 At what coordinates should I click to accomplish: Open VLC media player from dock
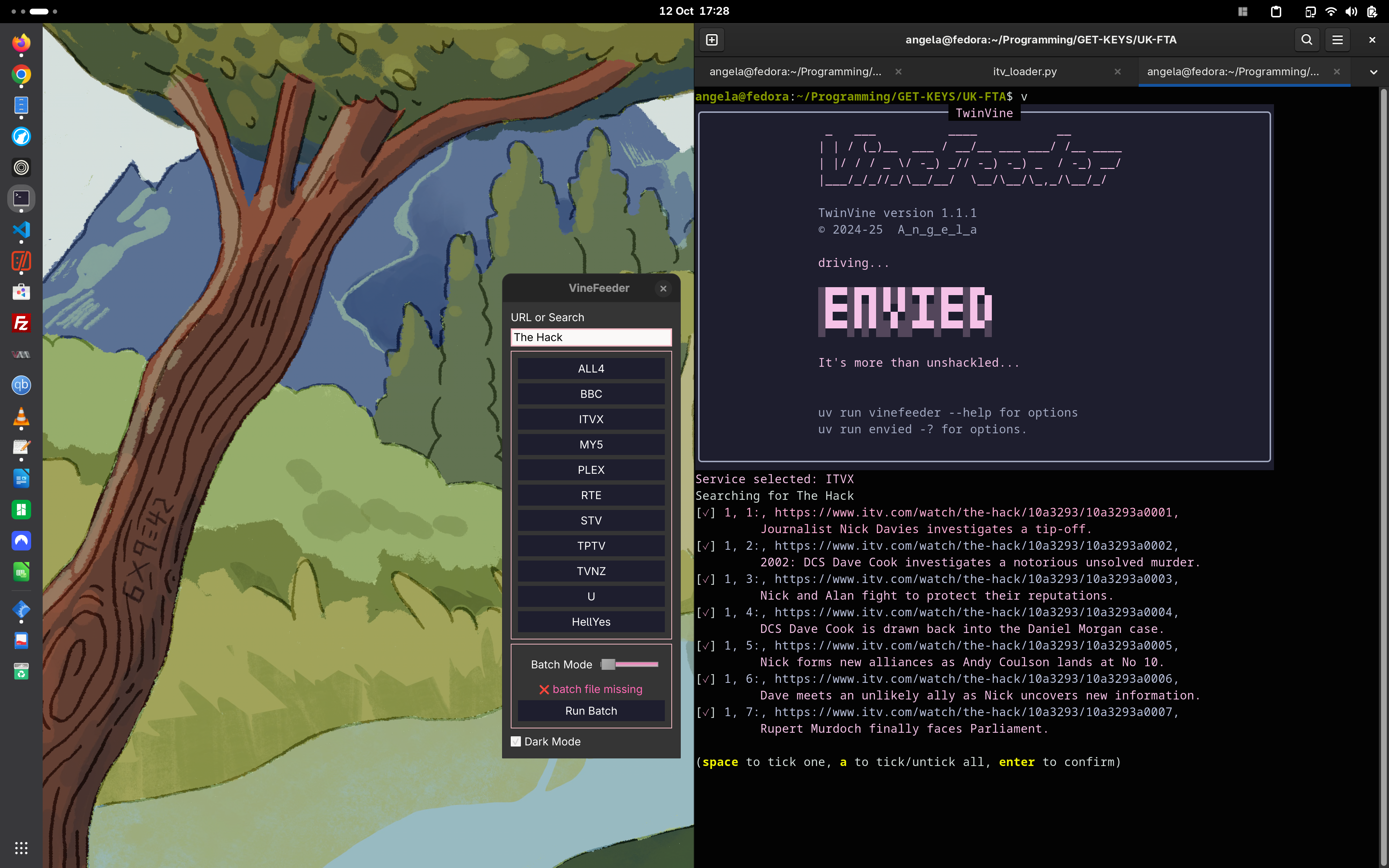(21, 416)
